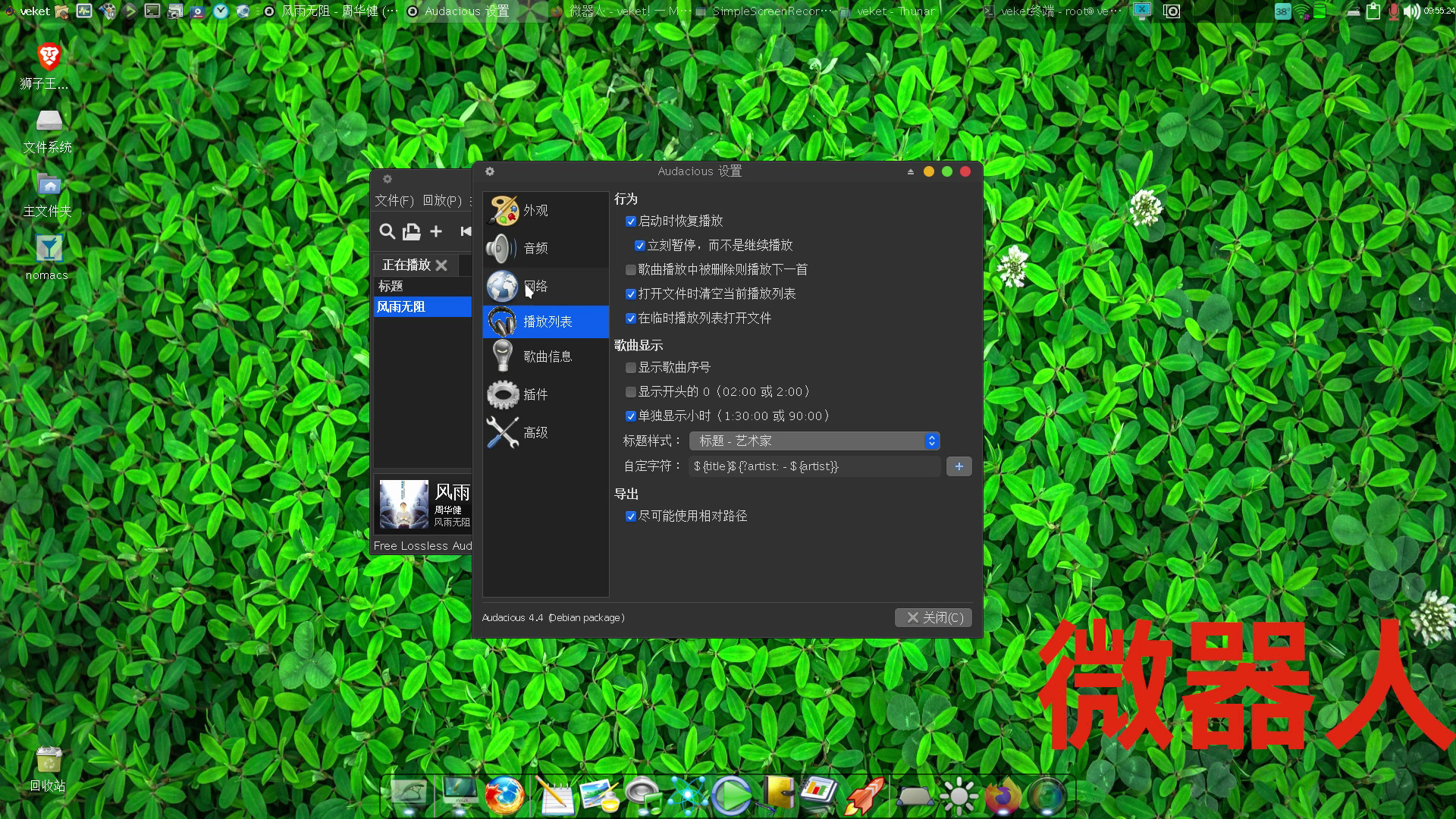The width and height of the screenshot is (1456, 819).
Task: Switch to SimpleScreenRecorder taskbar entry
Action: tap(764, 11)
